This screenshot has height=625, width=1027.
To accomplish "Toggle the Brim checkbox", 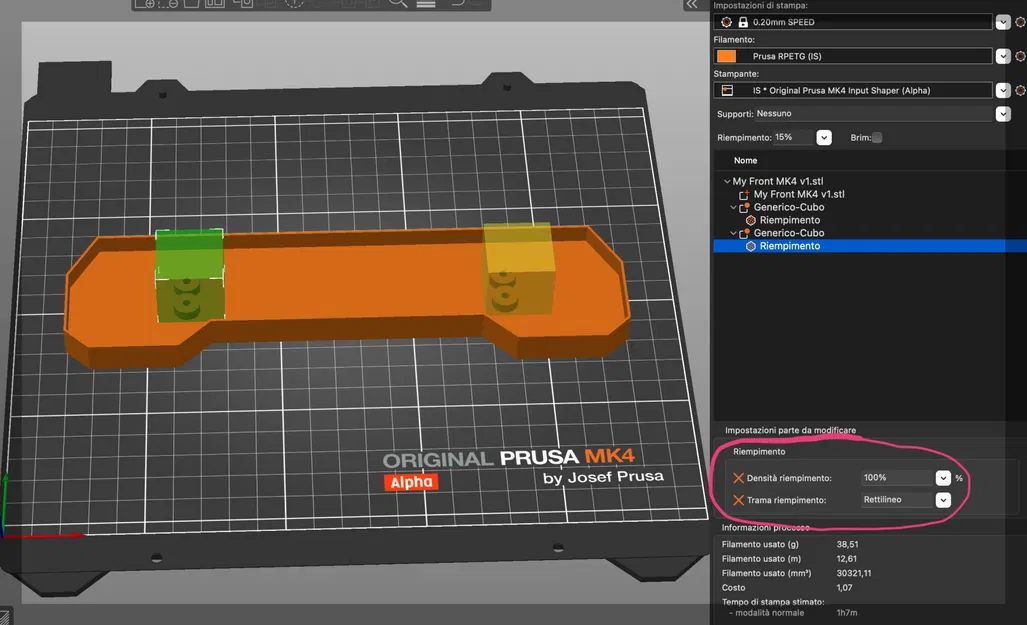I will (877, 138).
